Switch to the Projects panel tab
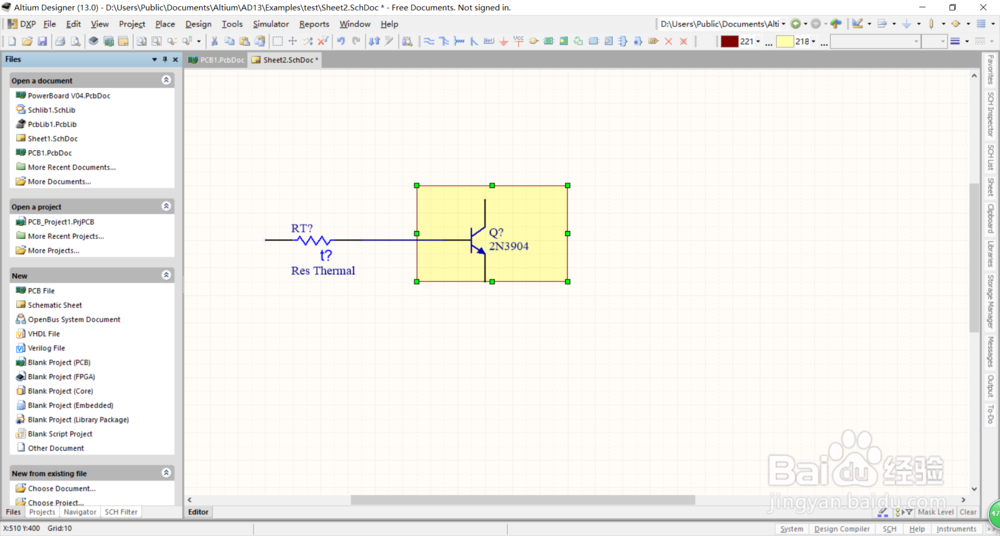The height and width of the screenshot is (536, 1000). (x=43, y=512)
